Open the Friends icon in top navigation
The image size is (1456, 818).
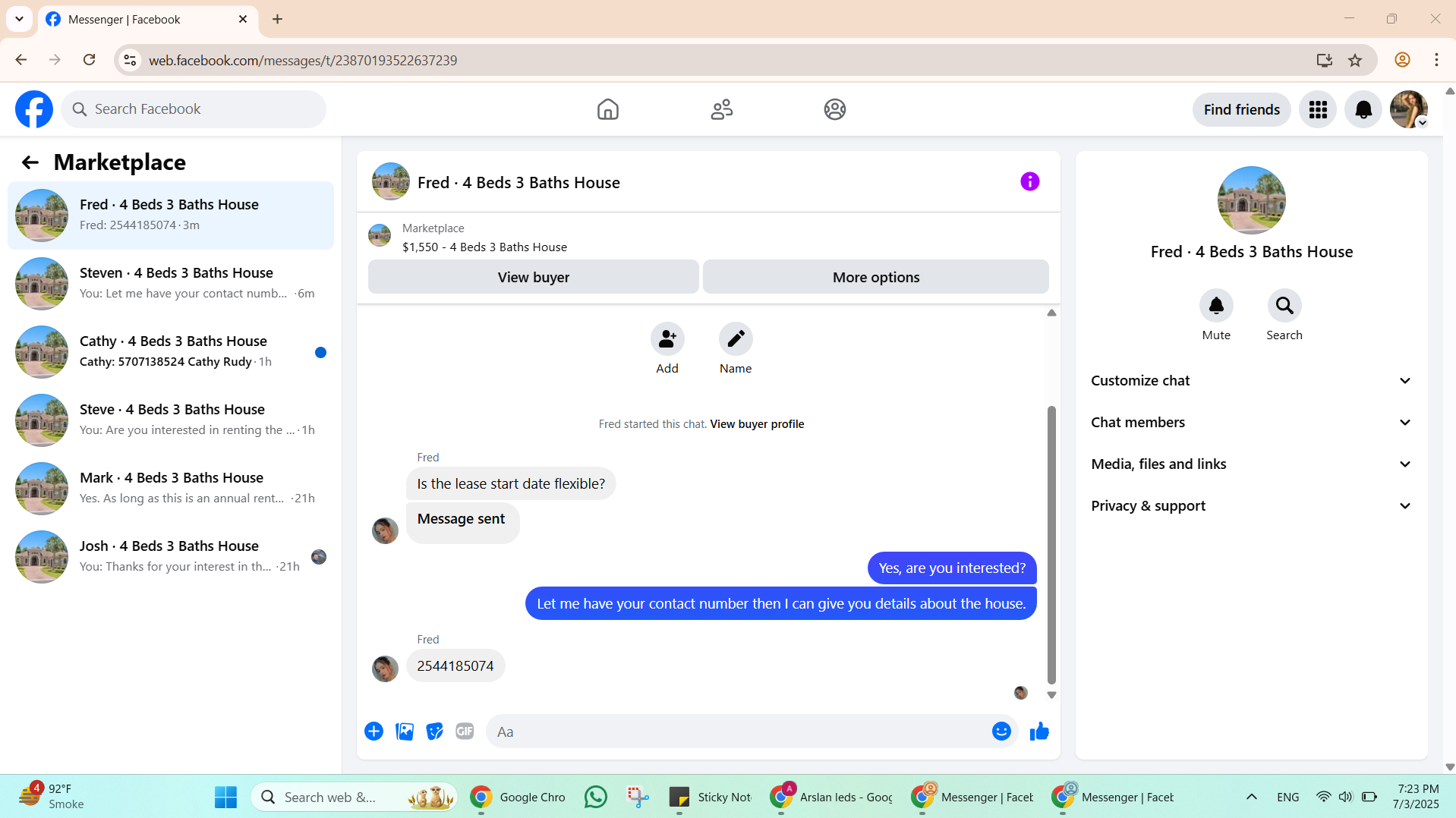(x=721, y=109)
